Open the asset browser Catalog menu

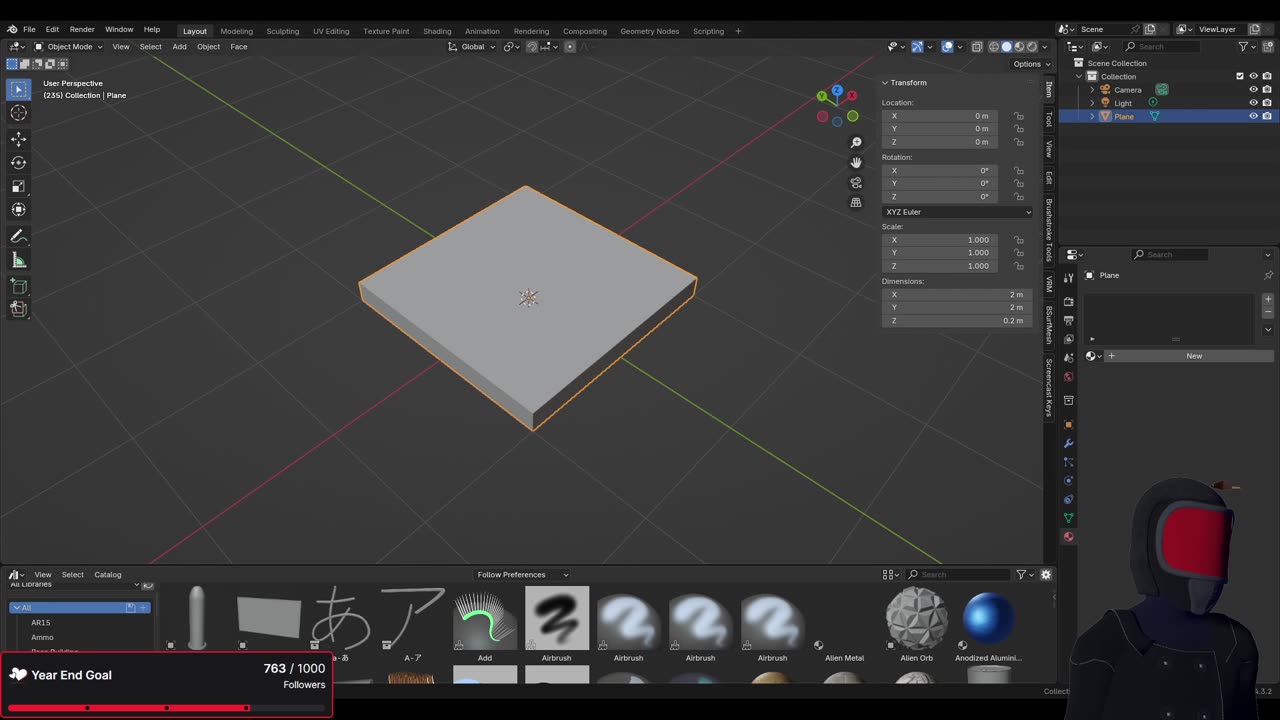click(x=108, y=575)
